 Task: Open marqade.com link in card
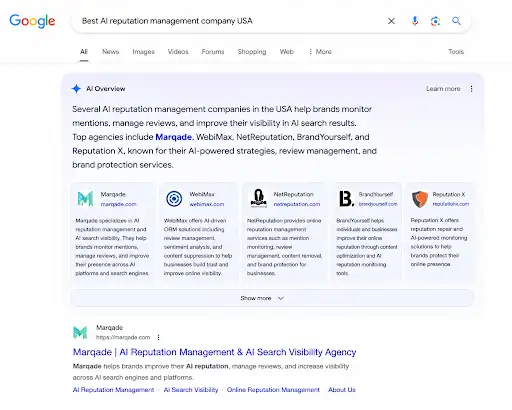tap(118, 204)
